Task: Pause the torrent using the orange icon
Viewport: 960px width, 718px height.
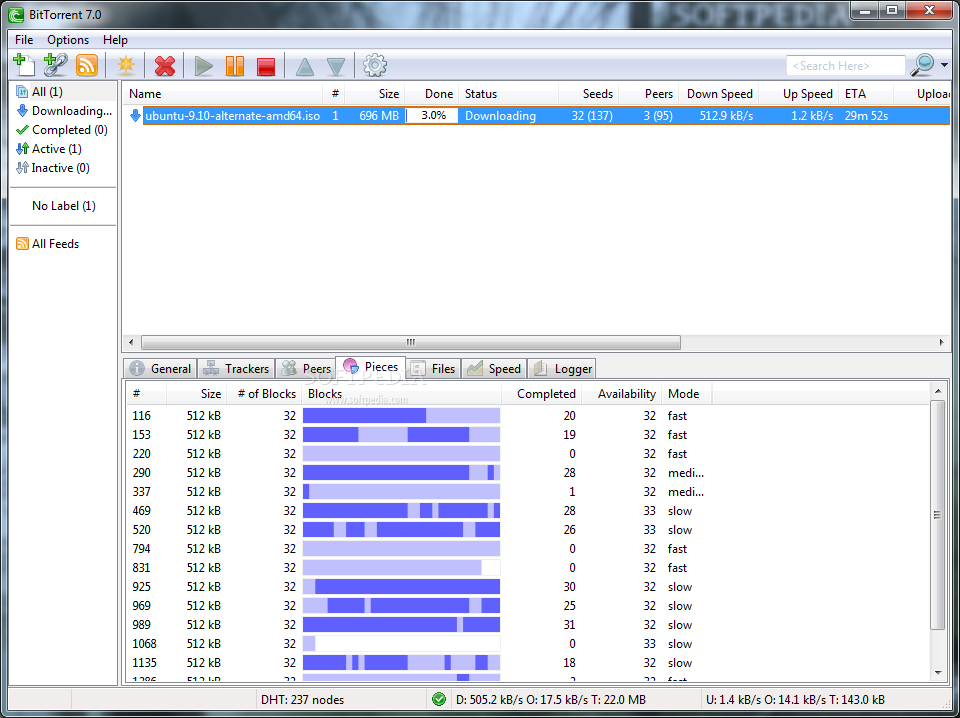Action: point(234,66)
